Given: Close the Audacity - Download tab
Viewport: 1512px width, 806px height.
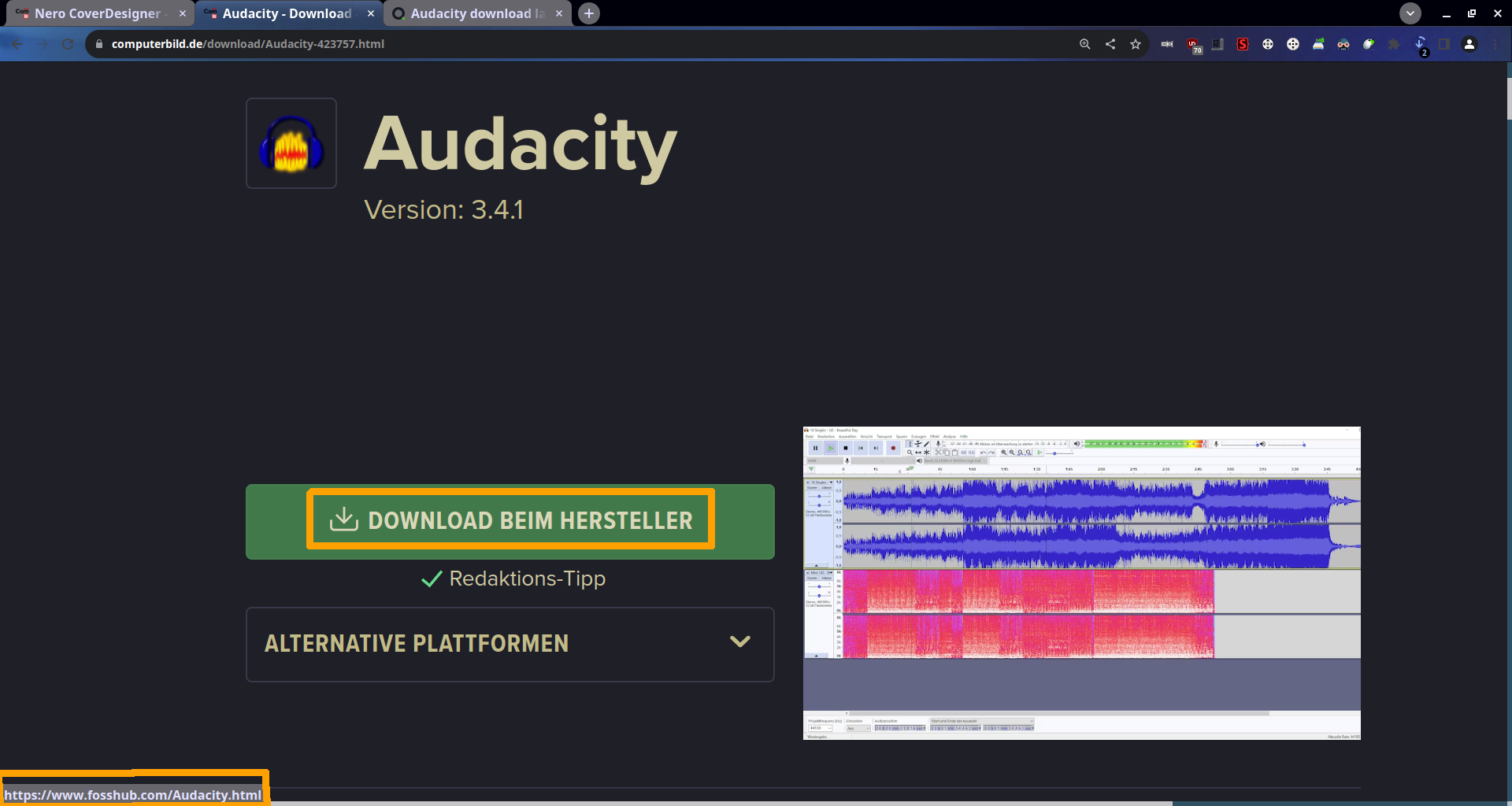Looking at the screenshot, I should pyautogui.click(x=371, y=13).
